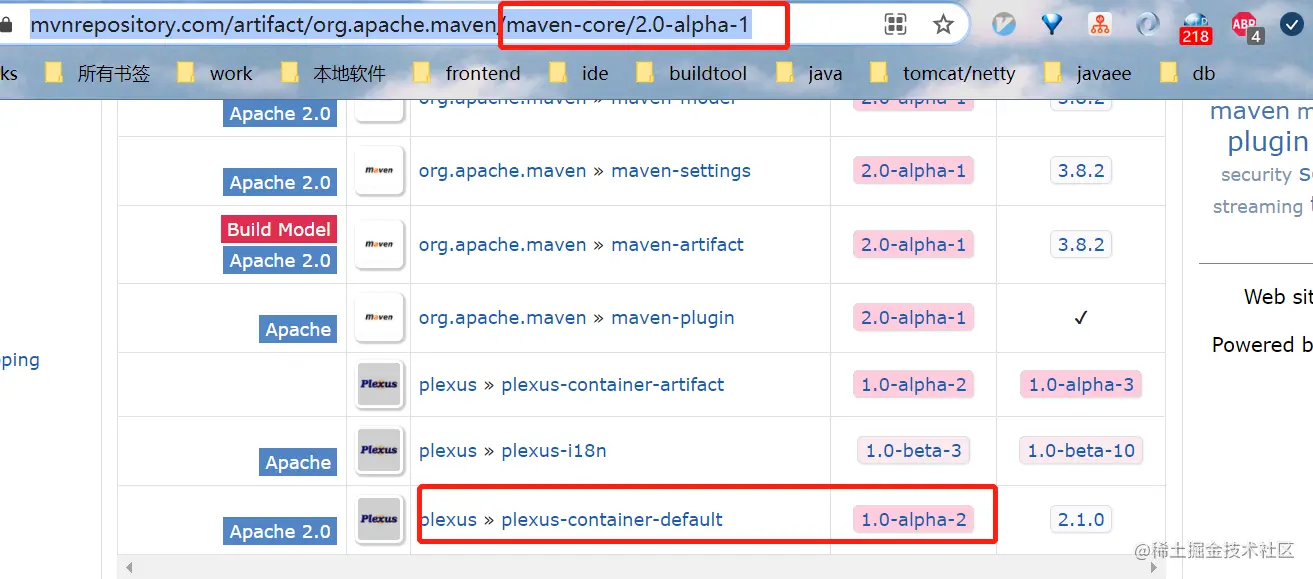Open the streaming tag in sidebar cloud
The width and height of the screenshot is (1313, 579).
click(1258, 207)
